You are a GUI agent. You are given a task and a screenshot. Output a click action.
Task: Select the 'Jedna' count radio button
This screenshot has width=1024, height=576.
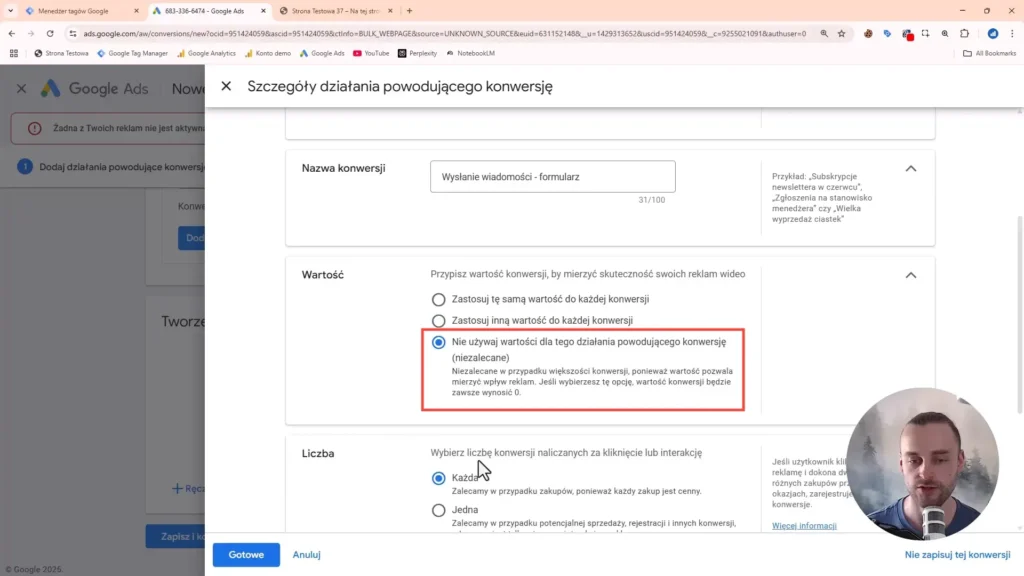(x=438, y=510)
